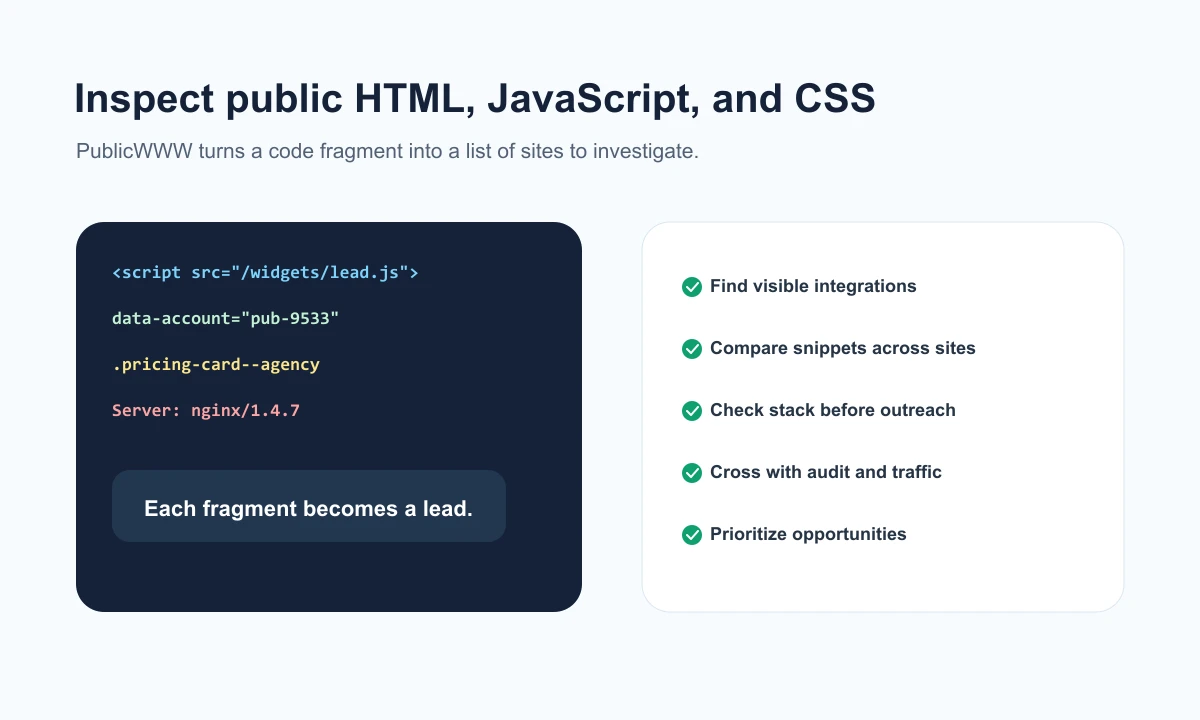Click the Each fragment becomes a lead button
The width and height of the screenshot is (1200, 720).
pos(309,506)
